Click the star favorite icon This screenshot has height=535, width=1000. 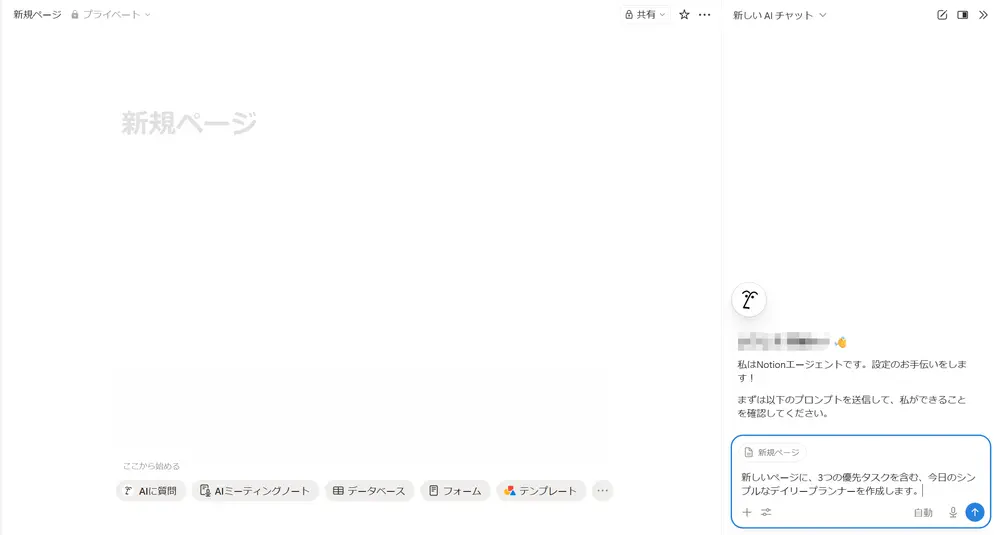(684, 15)
